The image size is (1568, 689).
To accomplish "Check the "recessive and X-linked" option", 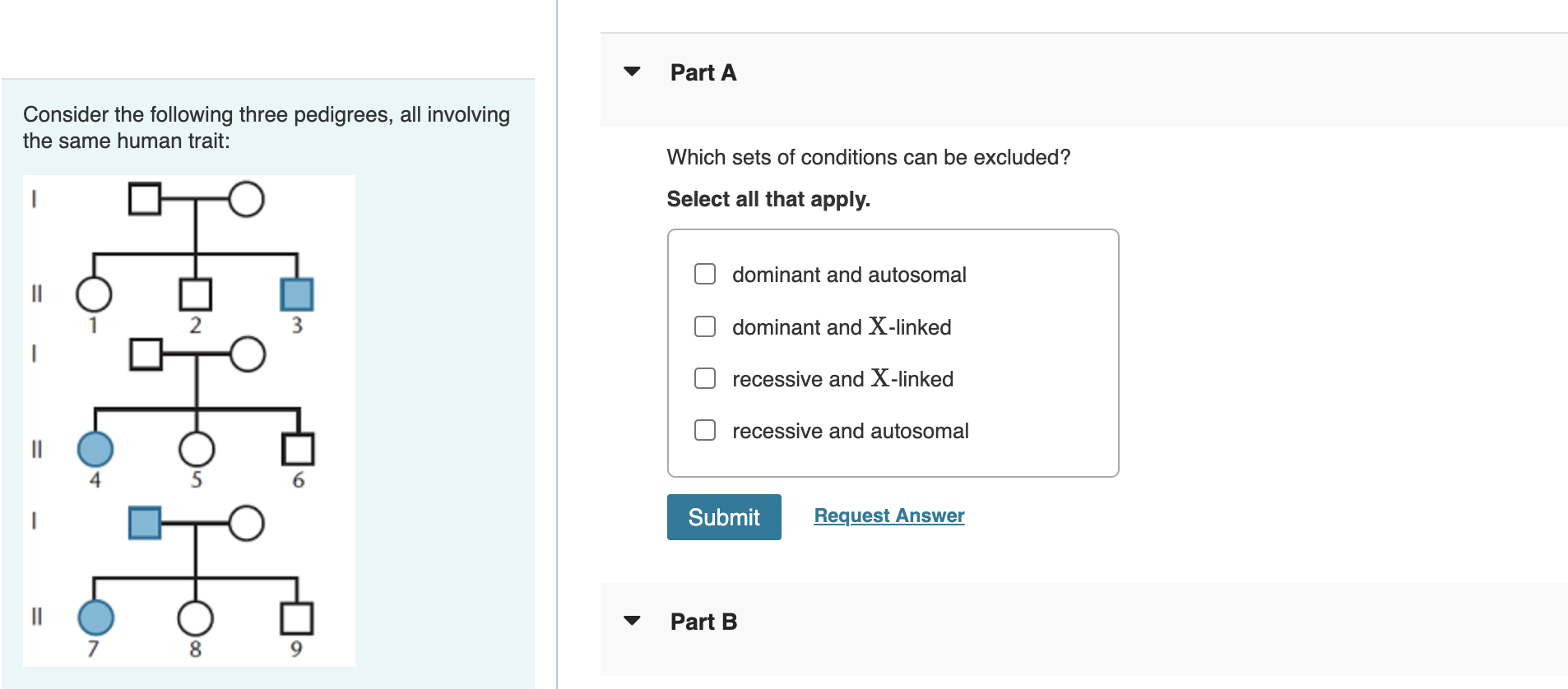I will click(704, 377).
